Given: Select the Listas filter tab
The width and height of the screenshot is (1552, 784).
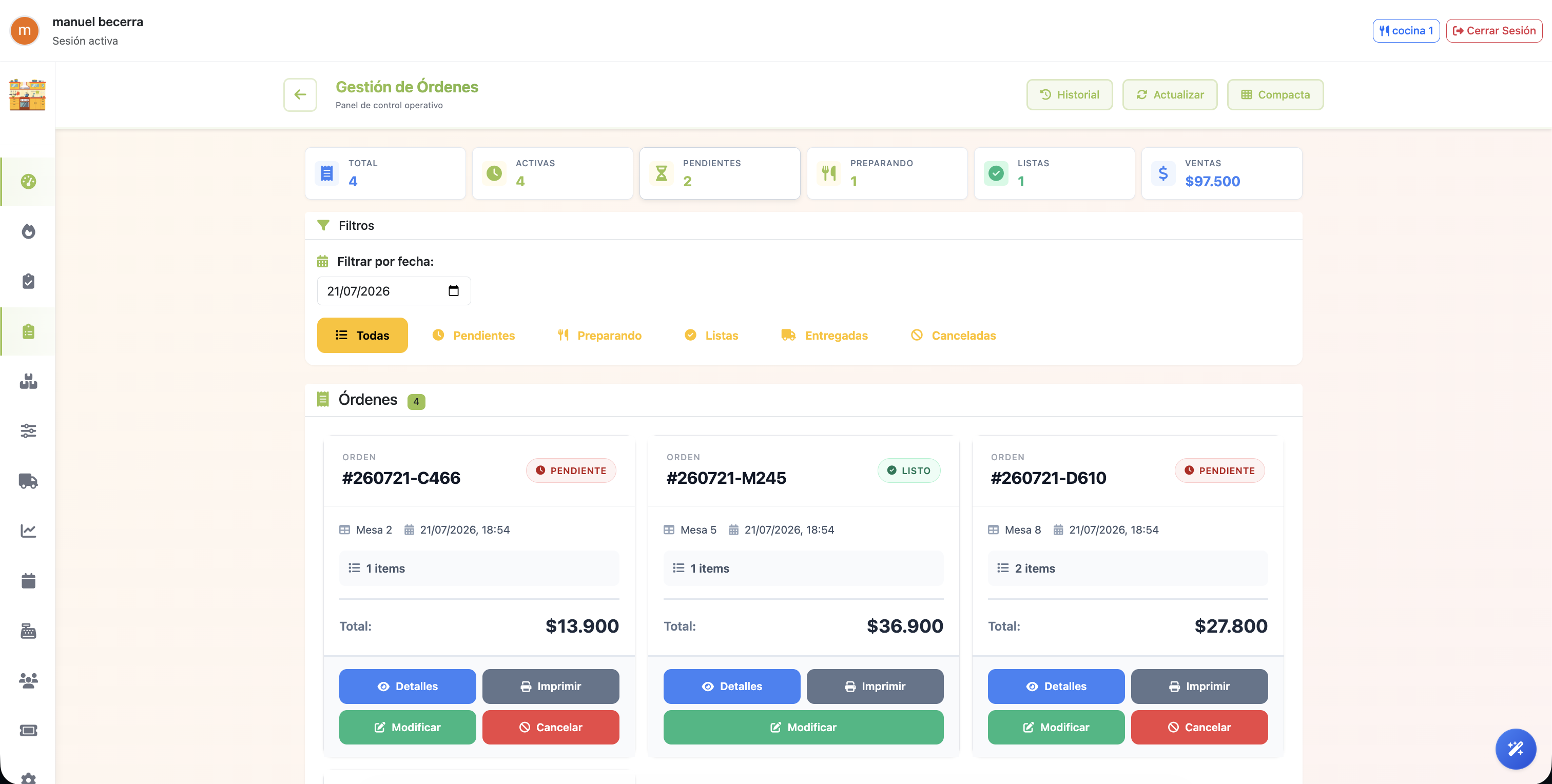Looking at the screenshot, I should coord(711,336).
